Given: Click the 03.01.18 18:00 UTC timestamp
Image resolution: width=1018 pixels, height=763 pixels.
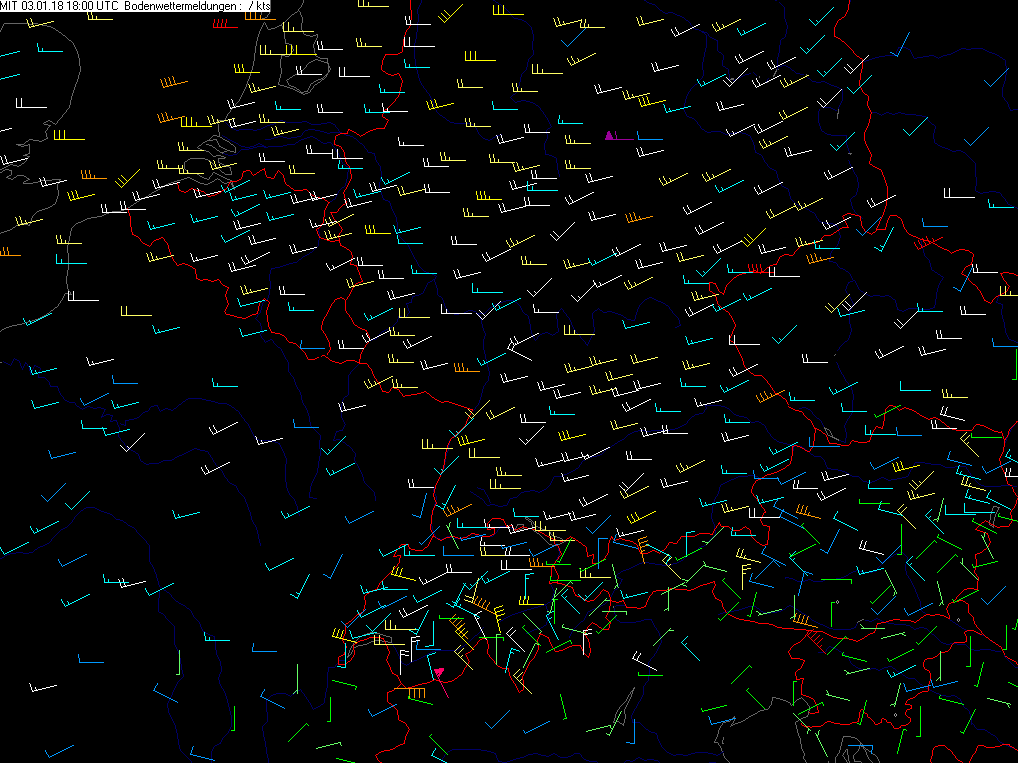Looking at the screenshot, I should point(70,6).
